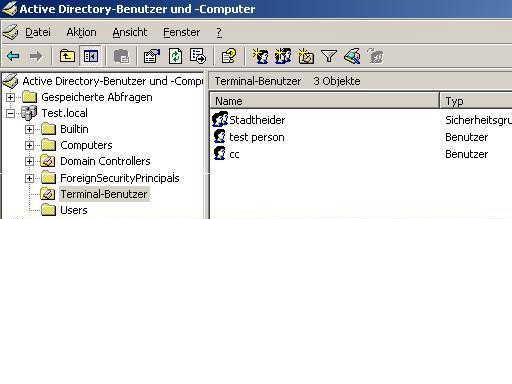The width and height of the screenshot is (512, 384).
Task: Open Properties toolbar icon
Action: click(152, 56)
